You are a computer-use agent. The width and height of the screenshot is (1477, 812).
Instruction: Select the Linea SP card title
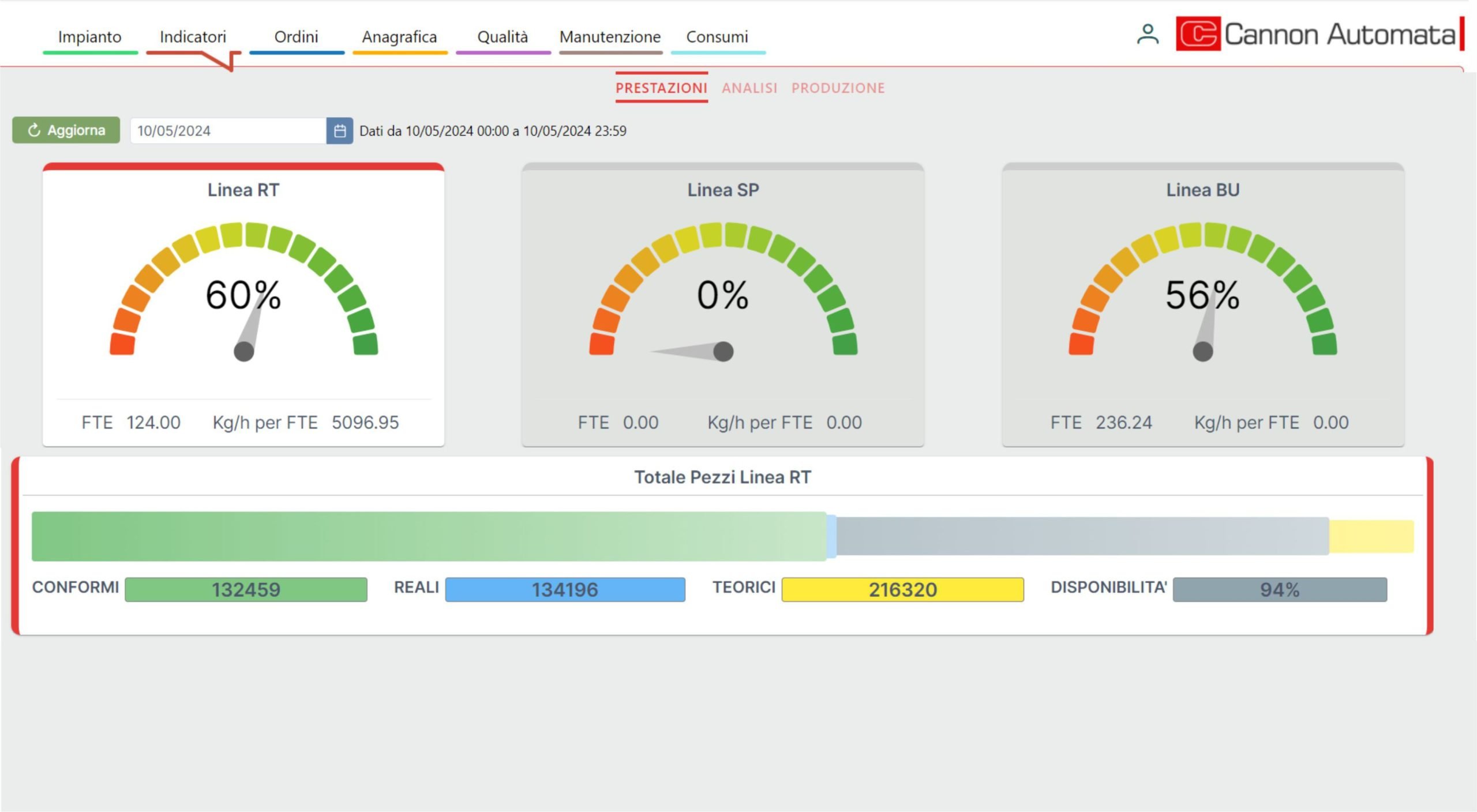[x=723, y=190]
